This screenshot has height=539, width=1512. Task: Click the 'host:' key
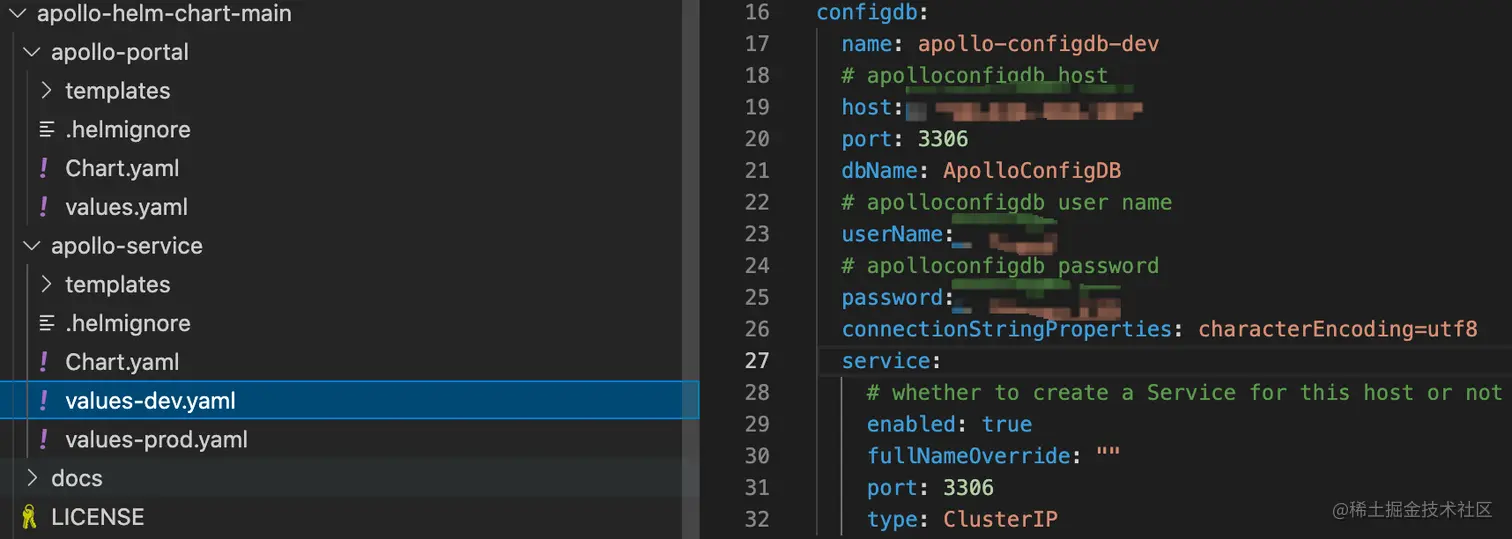(x=873, y=107)
